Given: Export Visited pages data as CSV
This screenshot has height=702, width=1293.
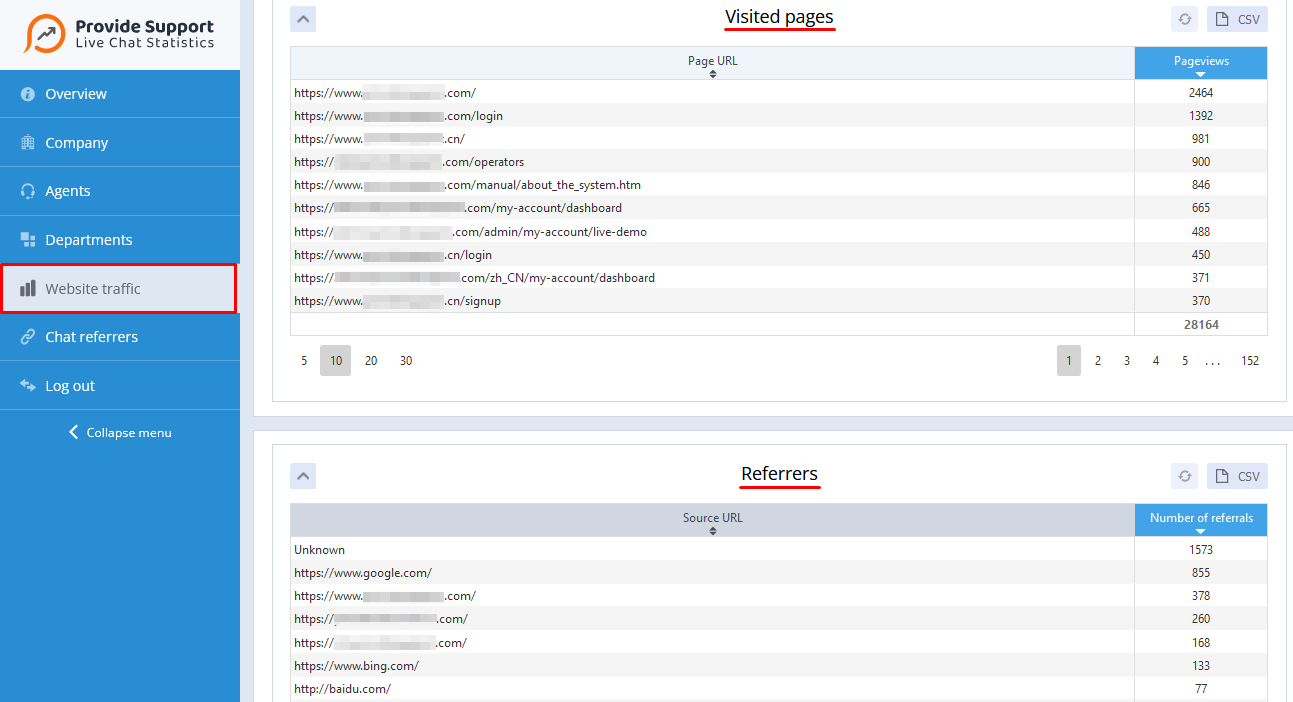Looking at the screenshot, I should pyautogui.click(x=1237, y=18).
